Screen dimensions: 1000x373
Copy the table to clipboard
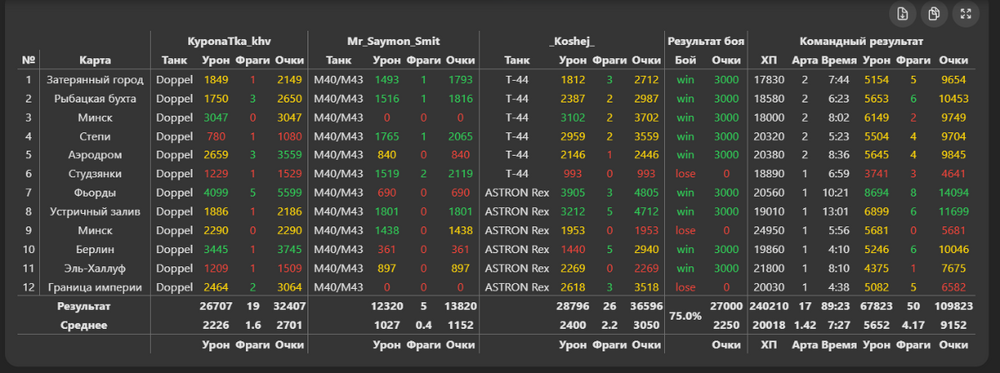(x=934, y=14)
